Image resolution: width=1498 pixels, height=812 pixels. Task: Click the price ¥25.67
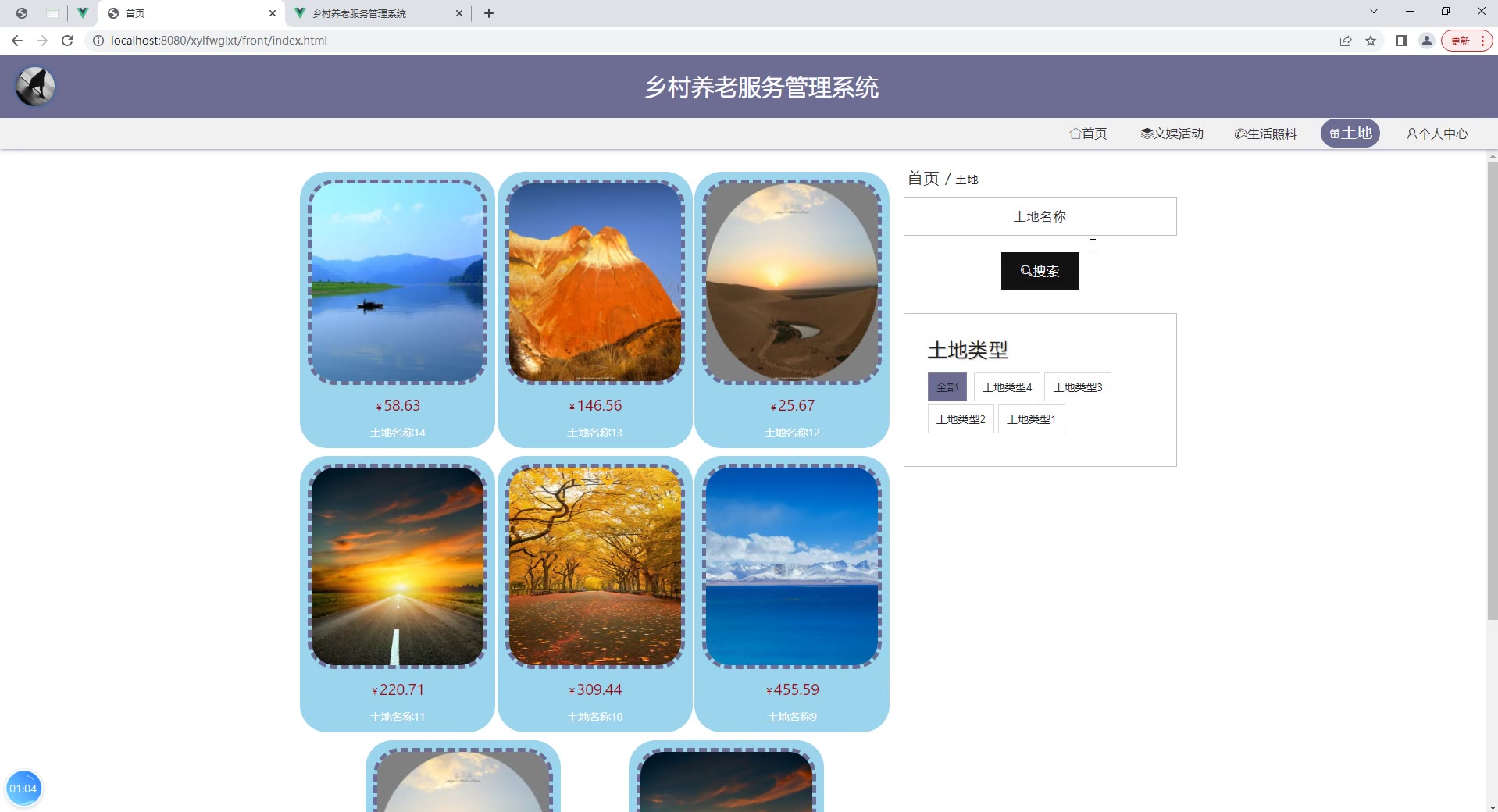[793, 406]
